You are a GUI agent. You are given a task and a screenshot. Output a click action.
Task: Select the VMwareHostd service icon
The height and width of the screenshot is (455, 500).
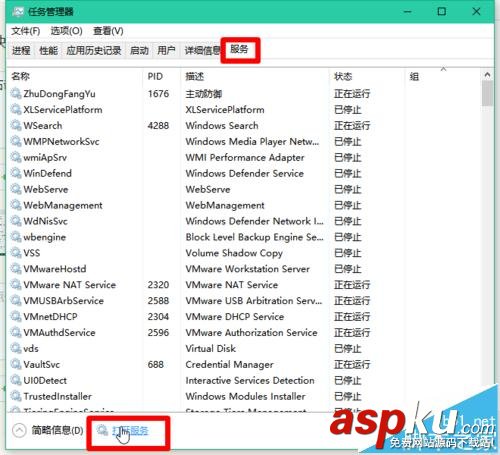(16, 268)
